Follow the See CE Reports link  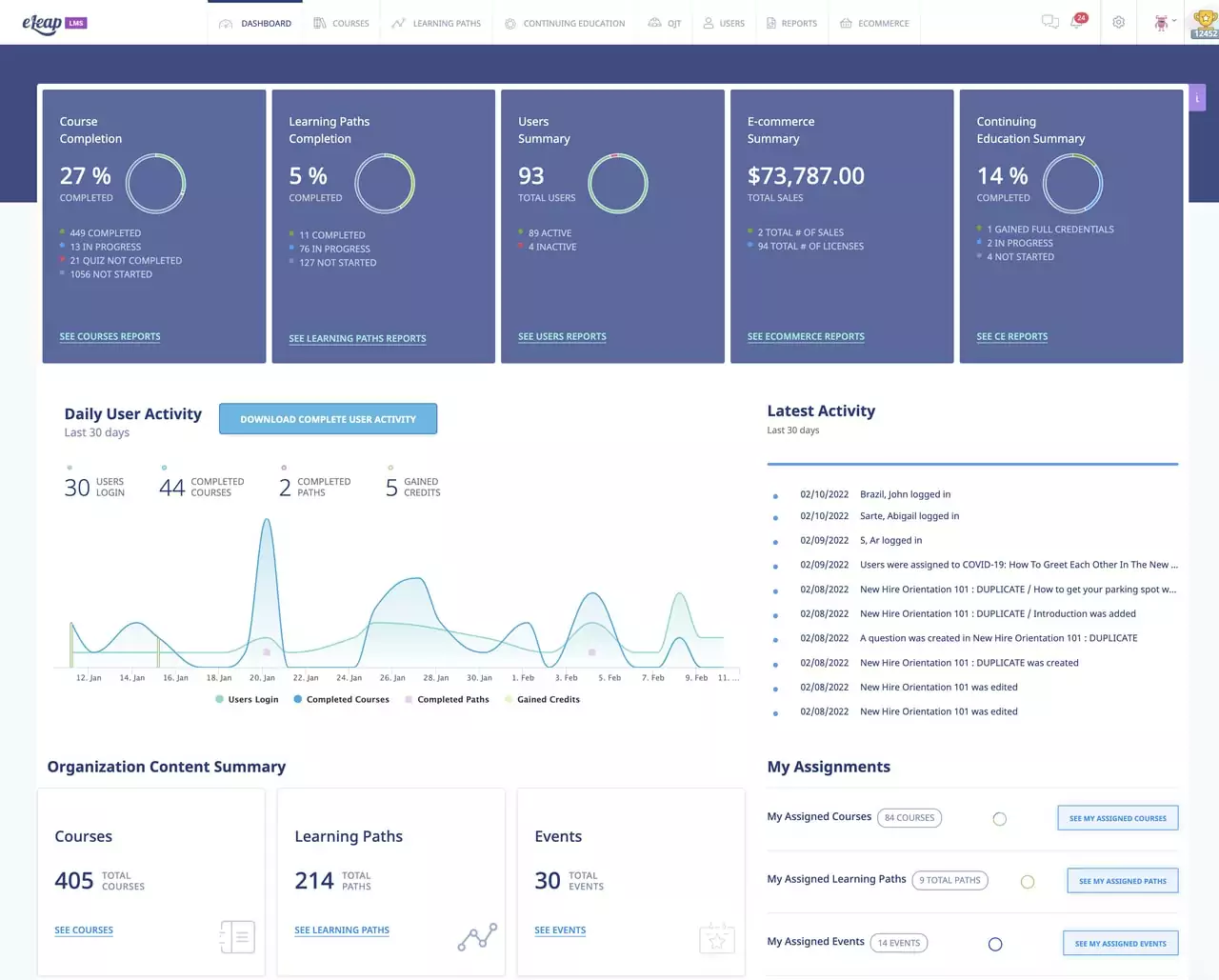(x=1011, y=336)
